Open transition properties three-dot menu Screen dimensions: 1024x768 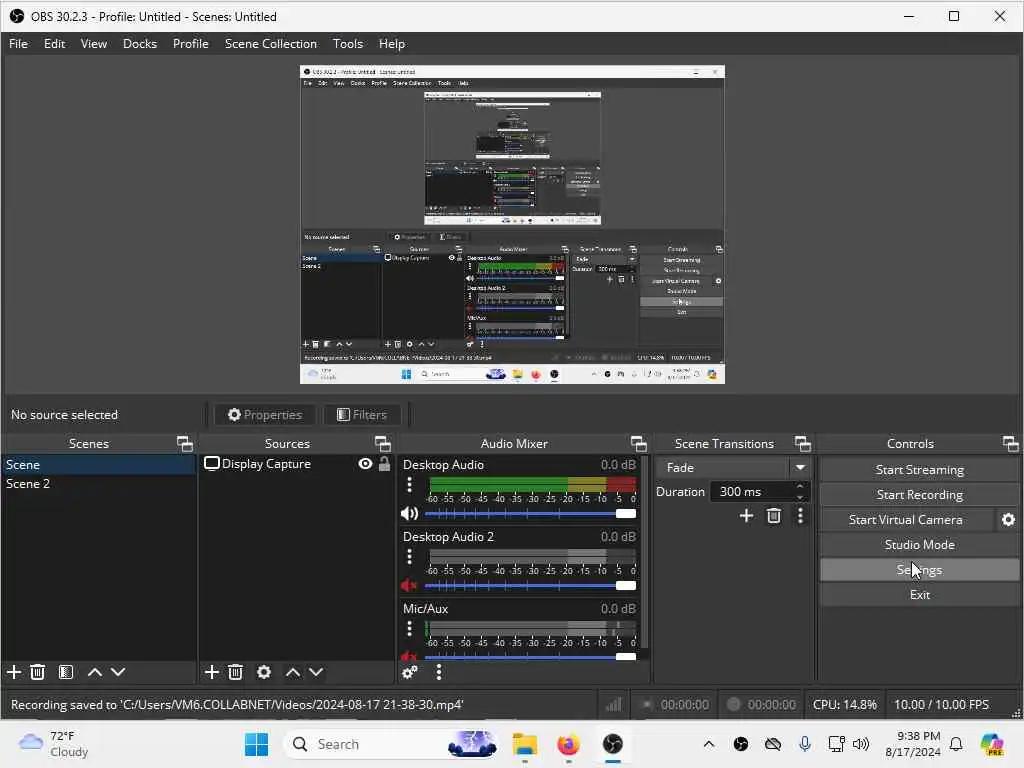point(800,516)
